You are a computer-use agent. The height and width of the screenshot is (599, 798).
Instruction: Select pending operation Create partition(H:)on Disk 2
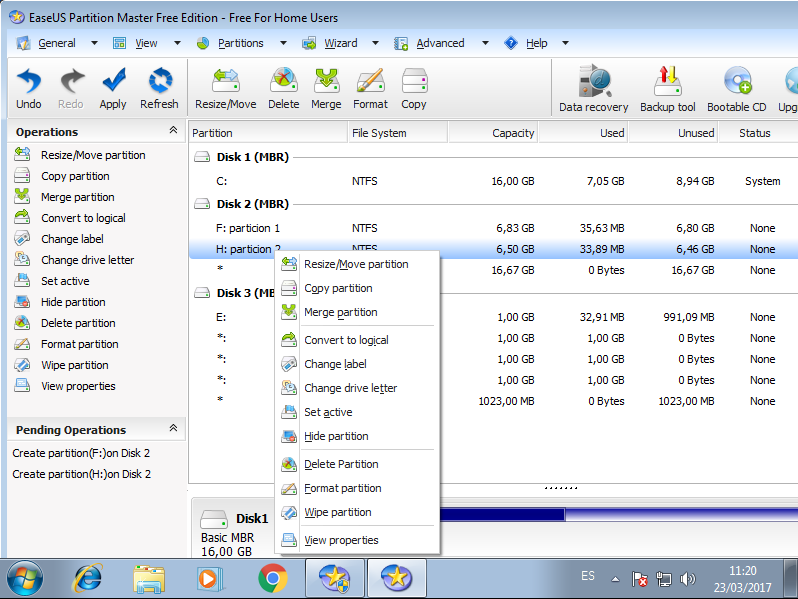81,474
